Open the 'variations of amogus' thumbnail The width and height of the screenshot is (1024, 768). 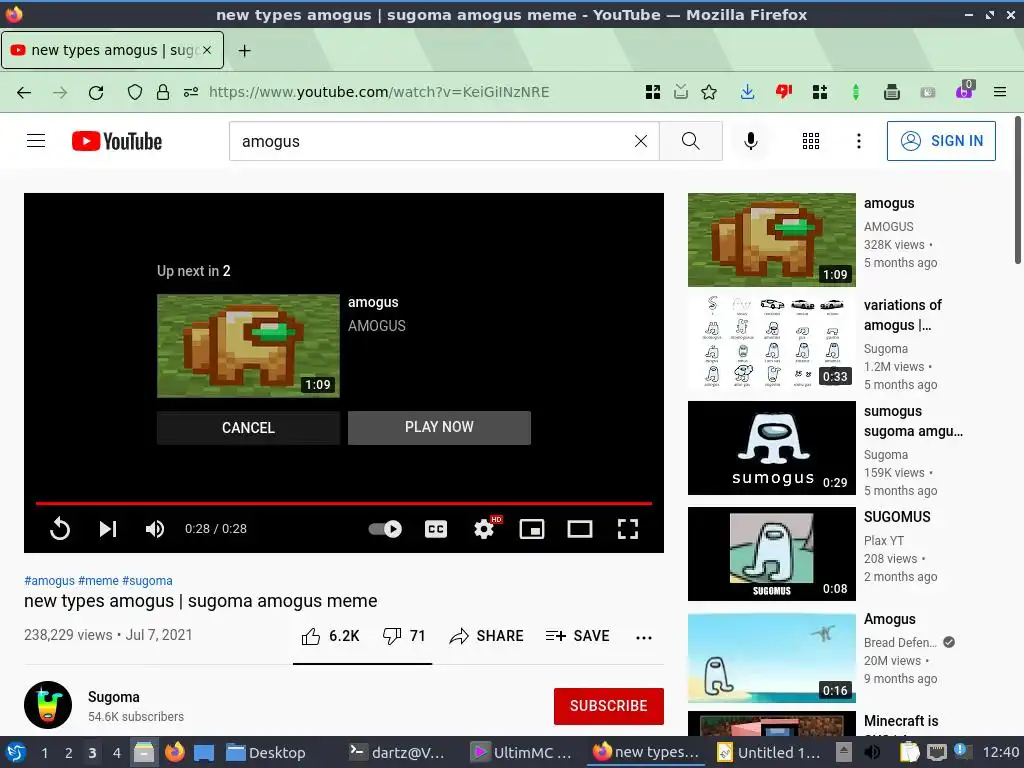pos(771,342)
